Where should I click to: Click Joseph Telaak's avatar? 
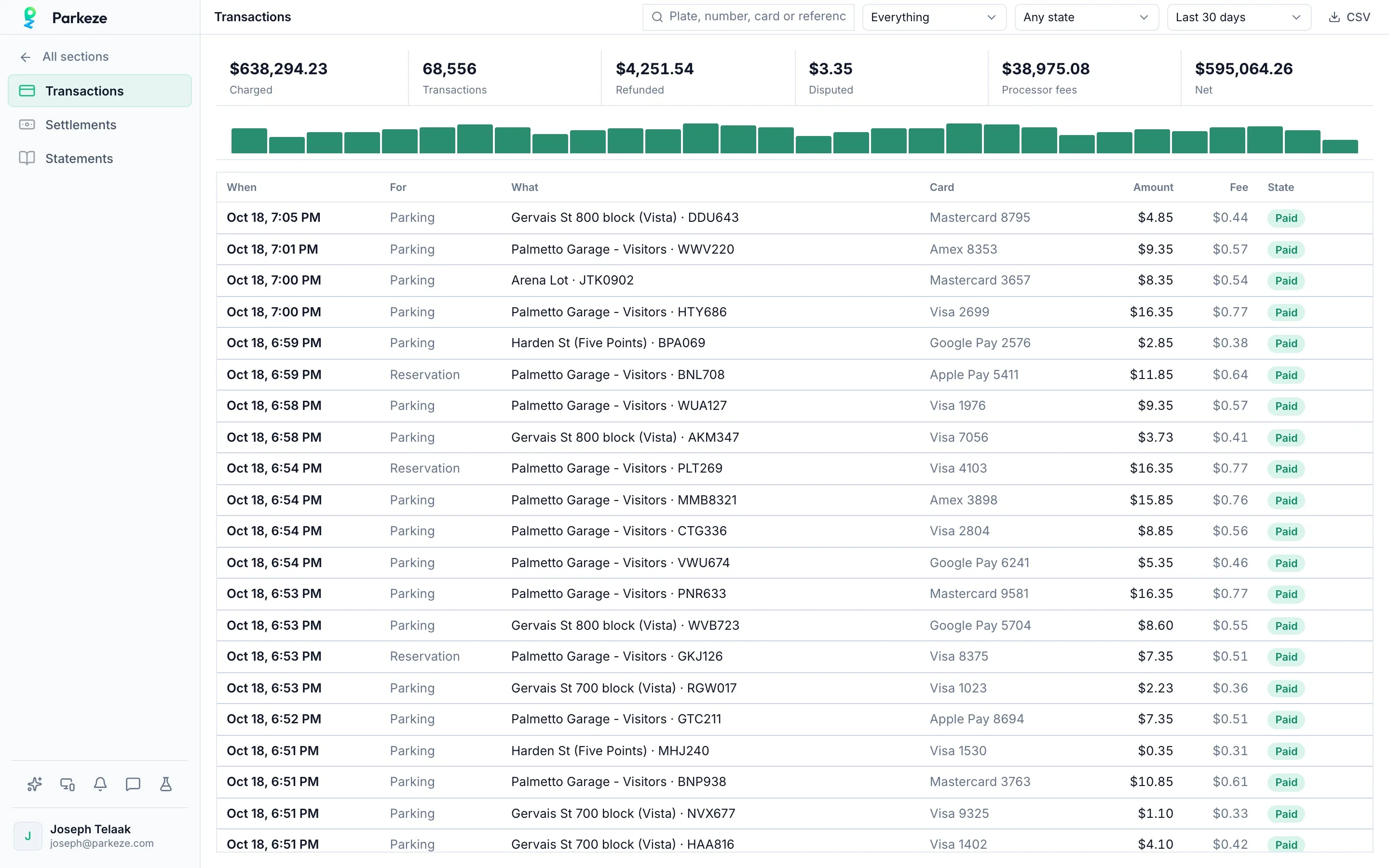(x=27, y=836)
